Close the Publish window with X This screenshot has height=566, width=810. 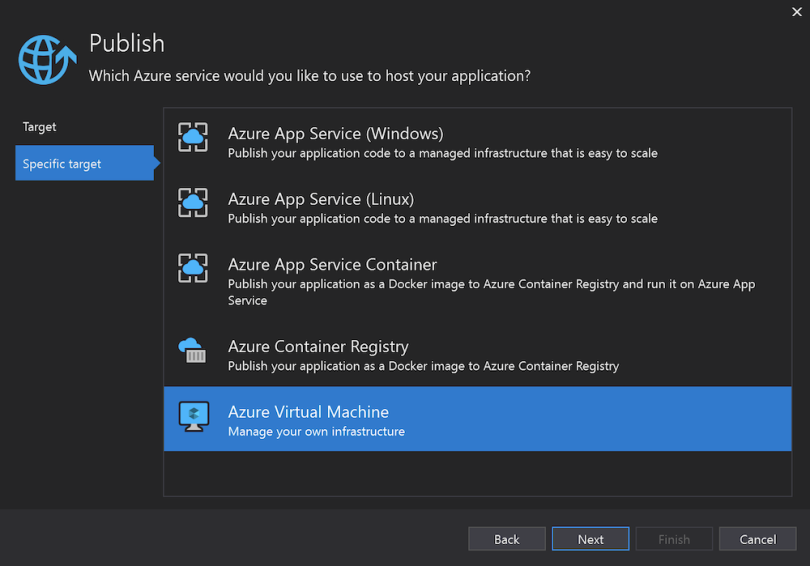click(794, 11)
